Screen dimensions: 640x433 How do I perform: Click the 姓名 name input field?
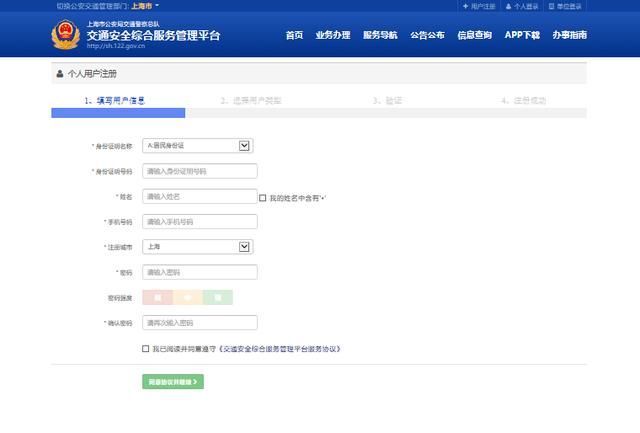click(200, 196)
